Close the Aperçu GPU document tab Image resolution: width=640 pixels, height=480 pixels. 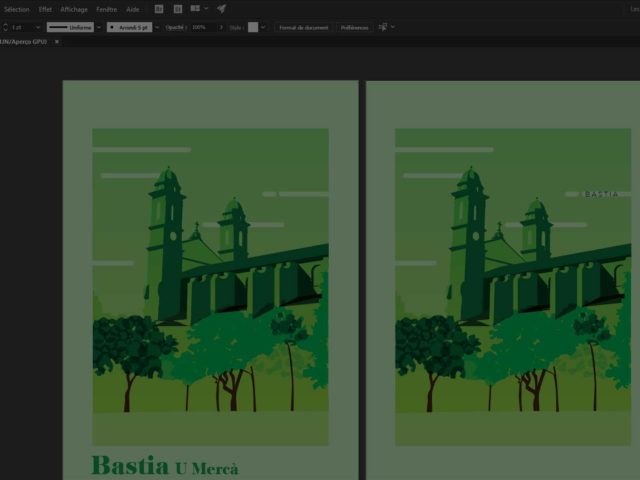point(57,42)
